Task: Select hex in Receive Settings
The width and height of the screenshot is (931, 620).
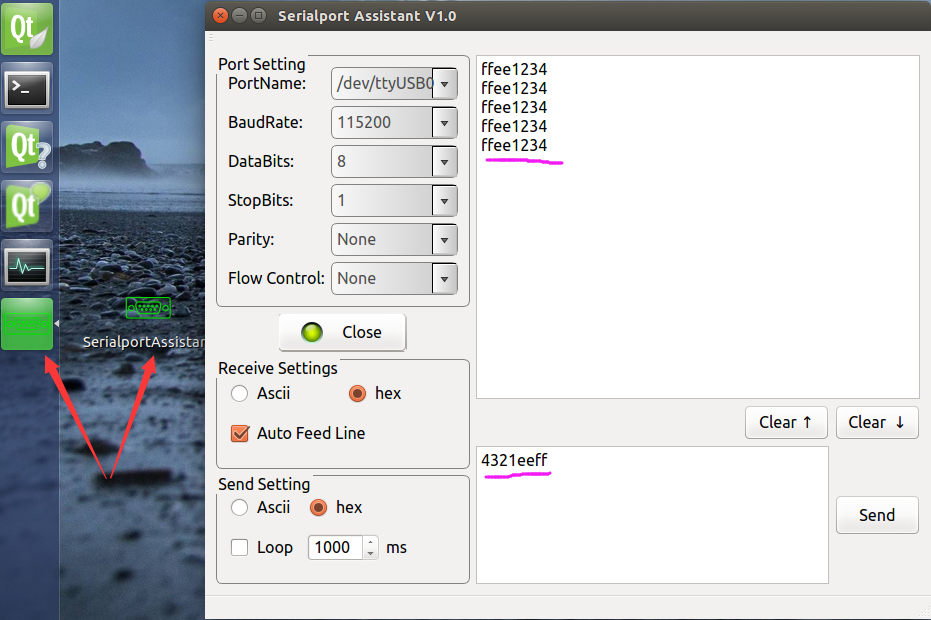Action: pos(357,393)
